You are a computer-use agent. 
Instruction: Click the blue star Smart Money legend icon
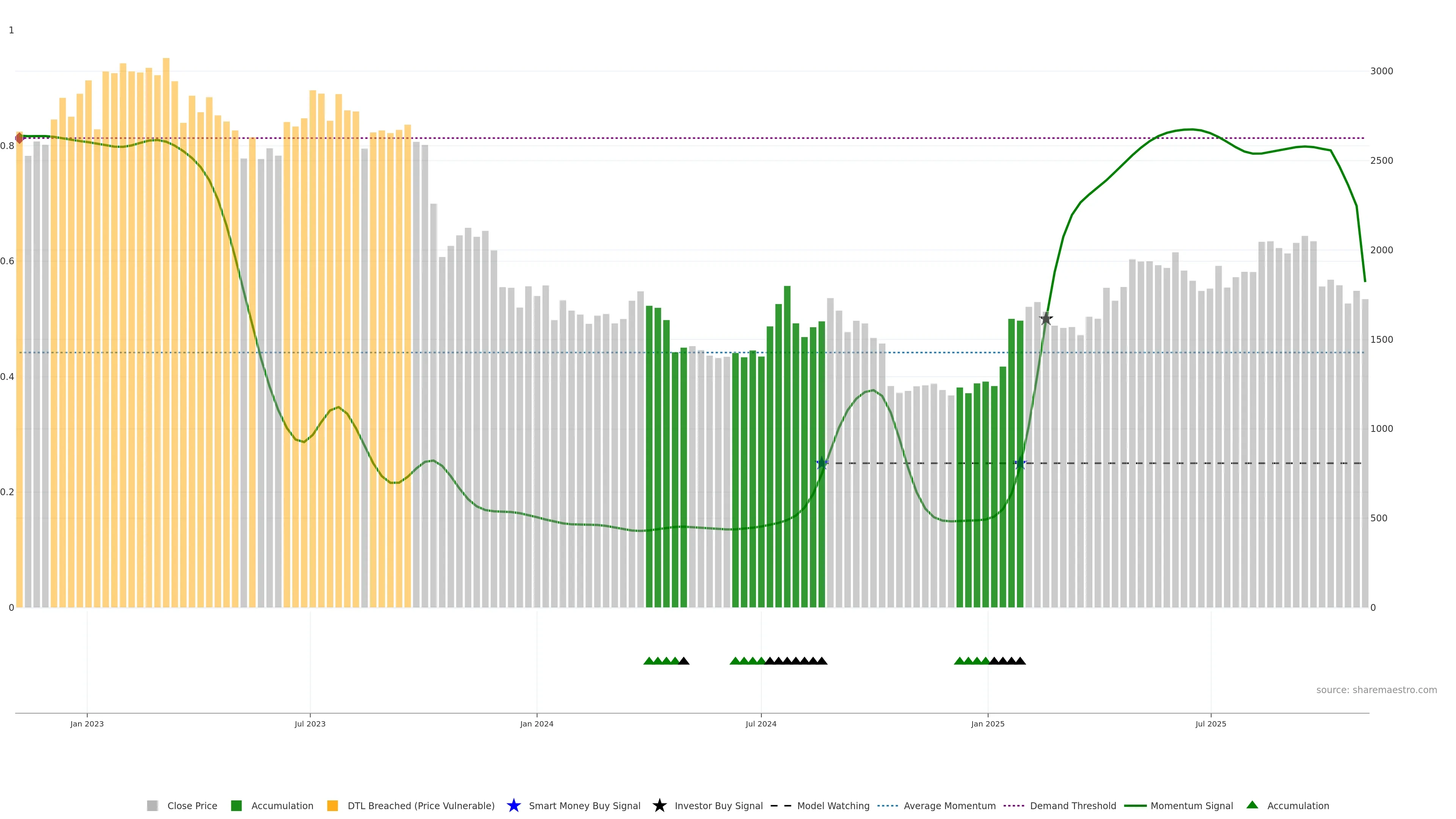point(513,805)
